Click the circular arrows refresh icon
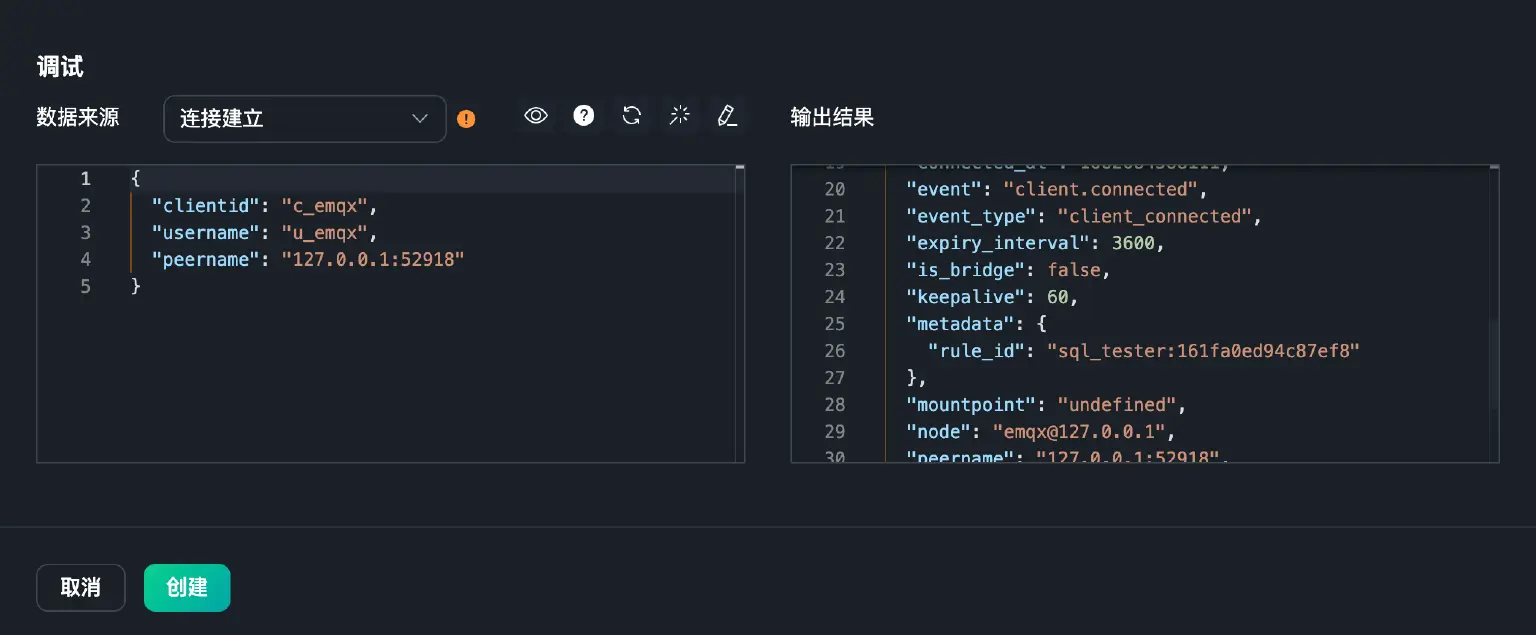This screenshot has width=1536, height=635. (x=631, y=116)
